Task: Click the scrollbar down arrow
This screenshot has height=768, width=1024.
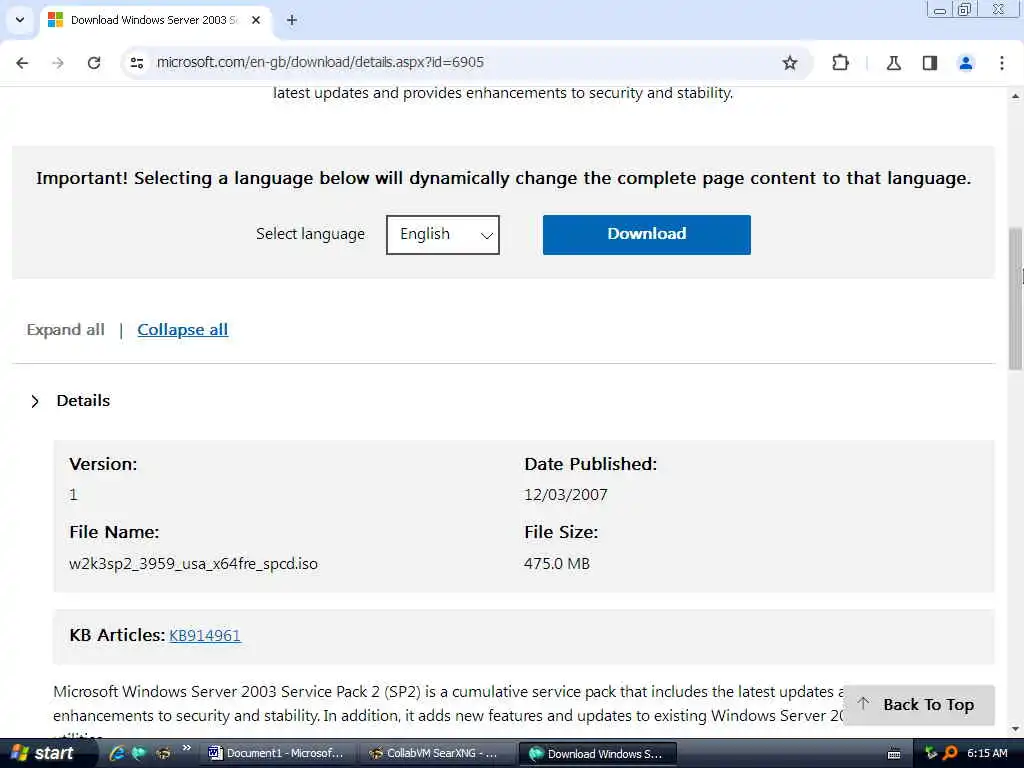Action: pos(1015,729)
